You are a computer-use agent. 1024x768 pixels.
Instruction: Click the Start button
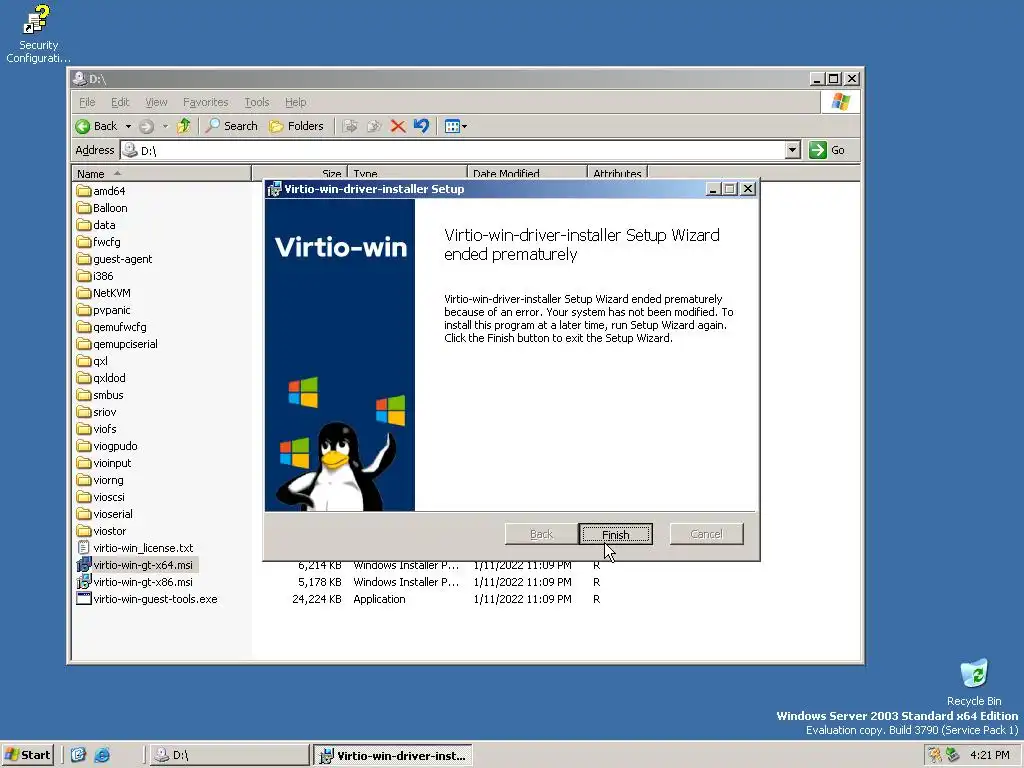pos(27,755)
